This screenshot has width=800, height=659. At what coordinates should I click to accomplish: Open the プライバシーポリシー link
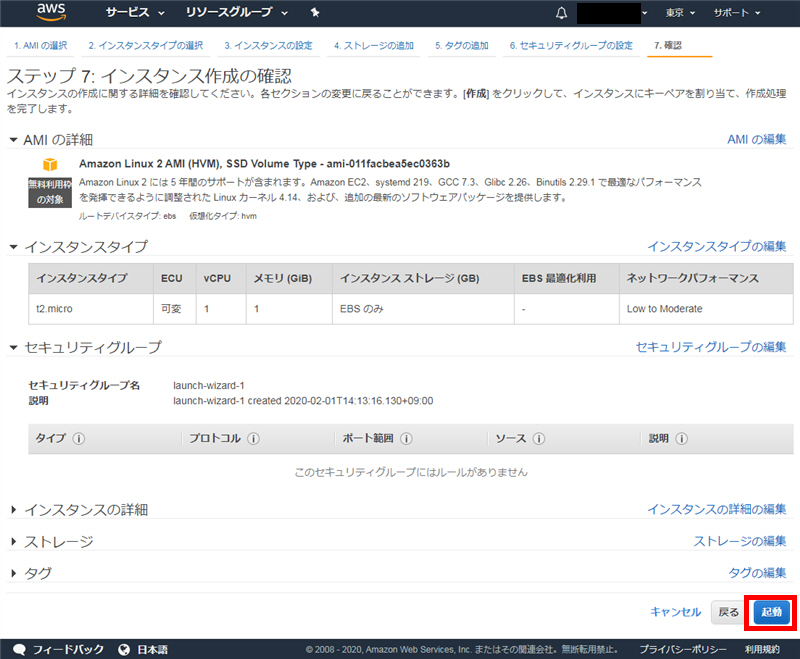point(683,649)
